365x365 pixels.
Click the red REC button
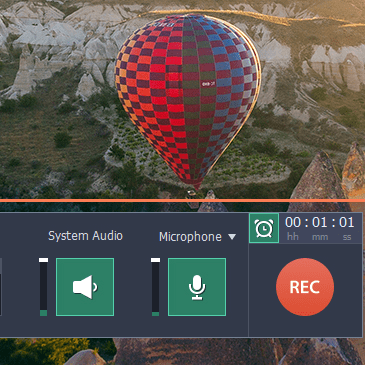pyautogui.click(x=305, y=287)
